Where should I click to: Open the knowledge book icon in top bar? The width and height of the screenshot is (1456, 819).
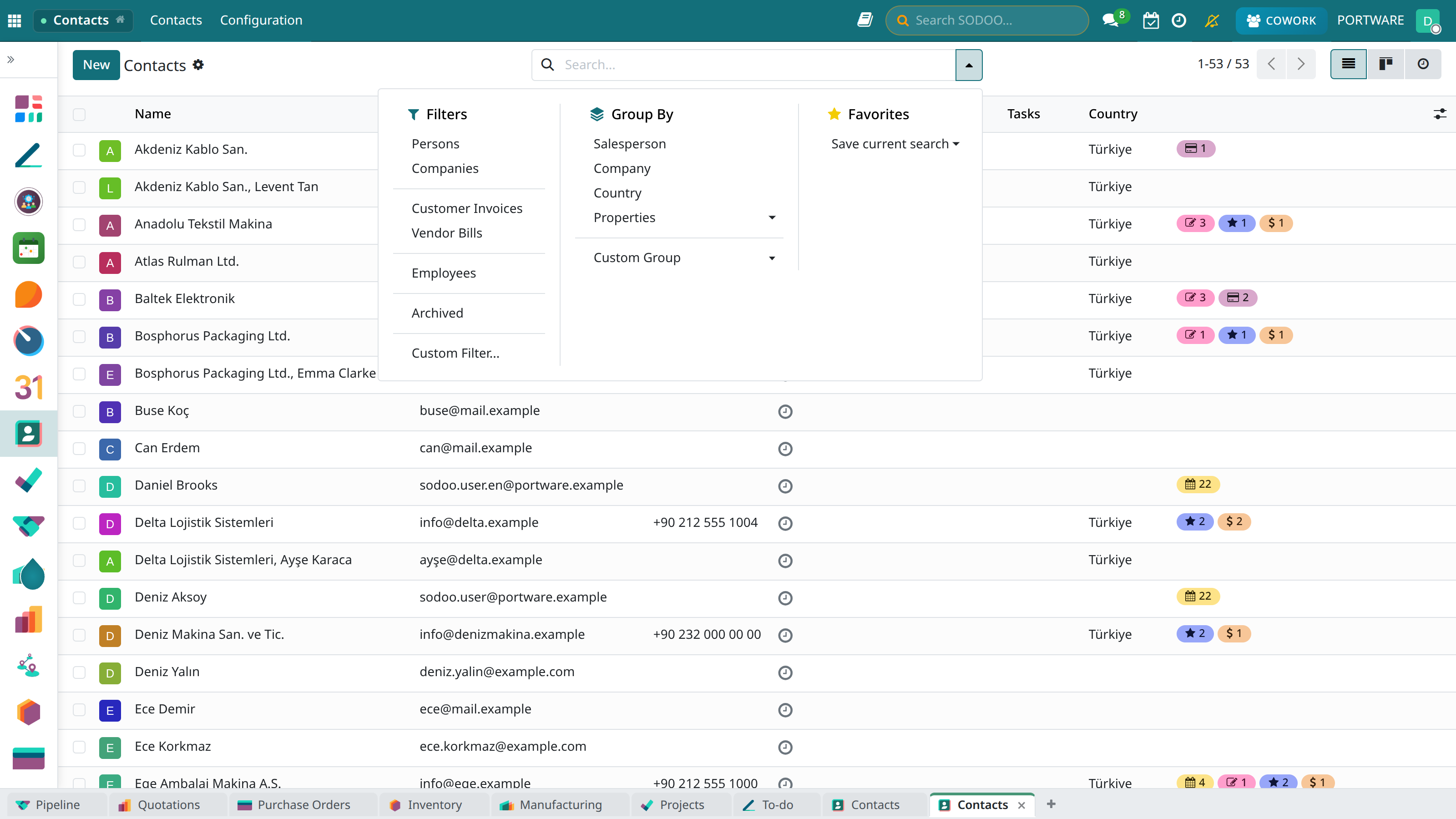(865, 20)
